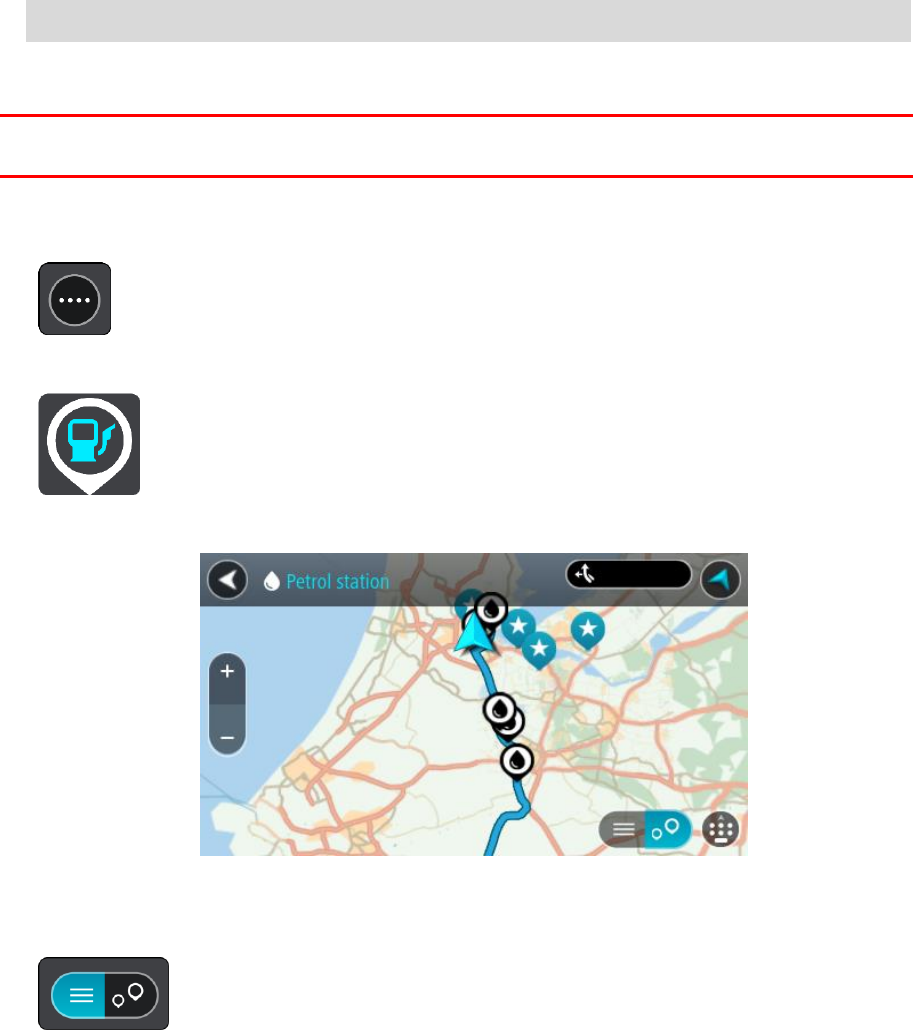Select the upper mid-route petrol station marker
The image size is (913, 1030).
click(500, 709)
